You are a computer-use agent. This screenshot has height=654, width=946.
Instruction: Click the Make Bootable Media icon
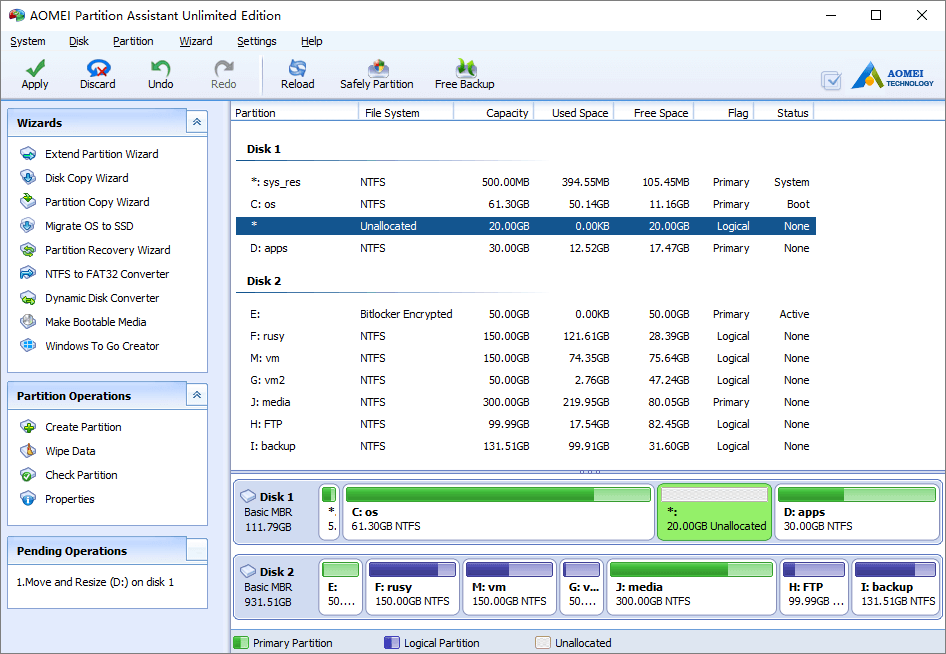tap(28, 322)
